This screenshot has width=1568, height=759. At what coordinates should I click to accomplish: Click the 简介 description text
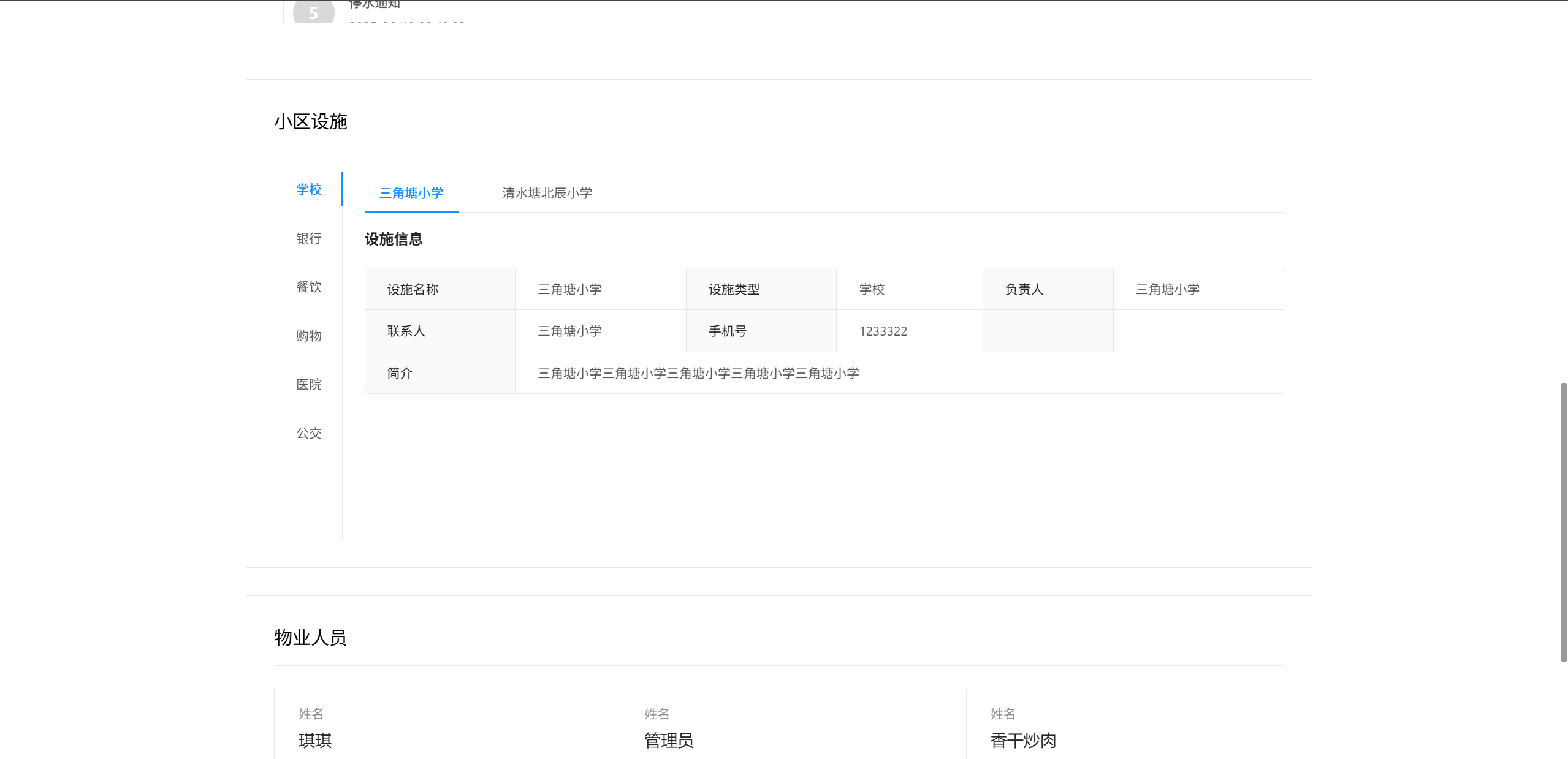click(x=698, y=373)
